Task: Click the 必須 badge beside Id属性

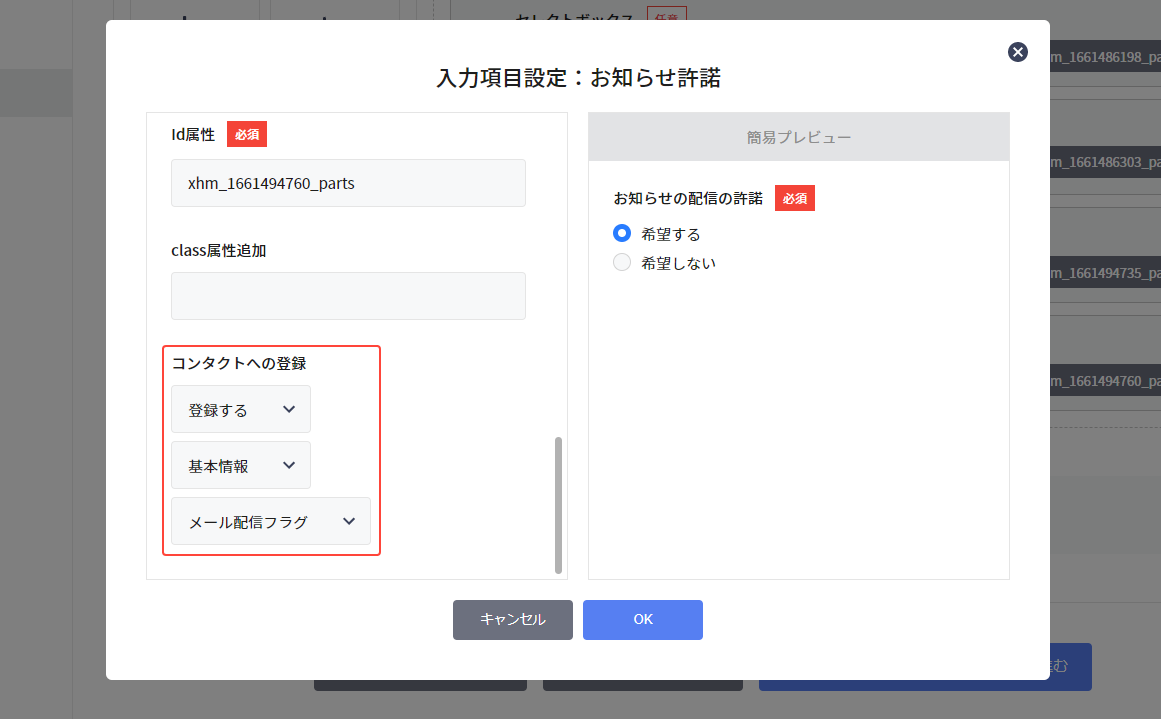Action: 247,134
